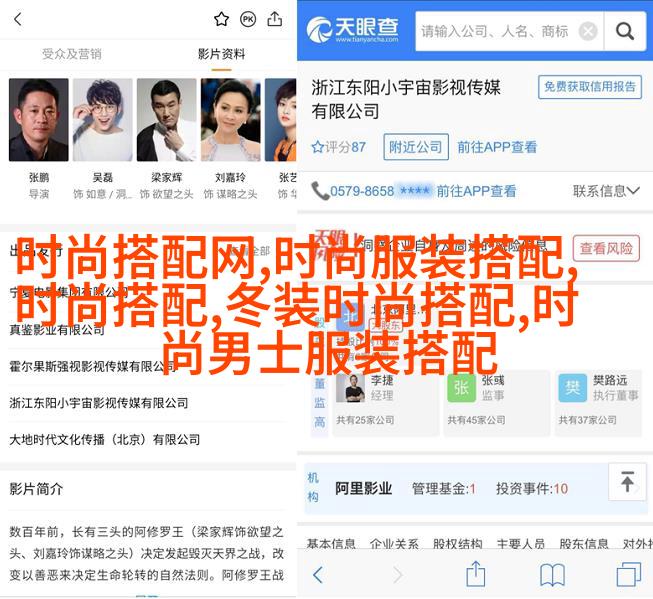Viewport: 653px width, 599px height.
Task: Open director 张鹏's portrait thumbnail
Action: pos(39,120)
